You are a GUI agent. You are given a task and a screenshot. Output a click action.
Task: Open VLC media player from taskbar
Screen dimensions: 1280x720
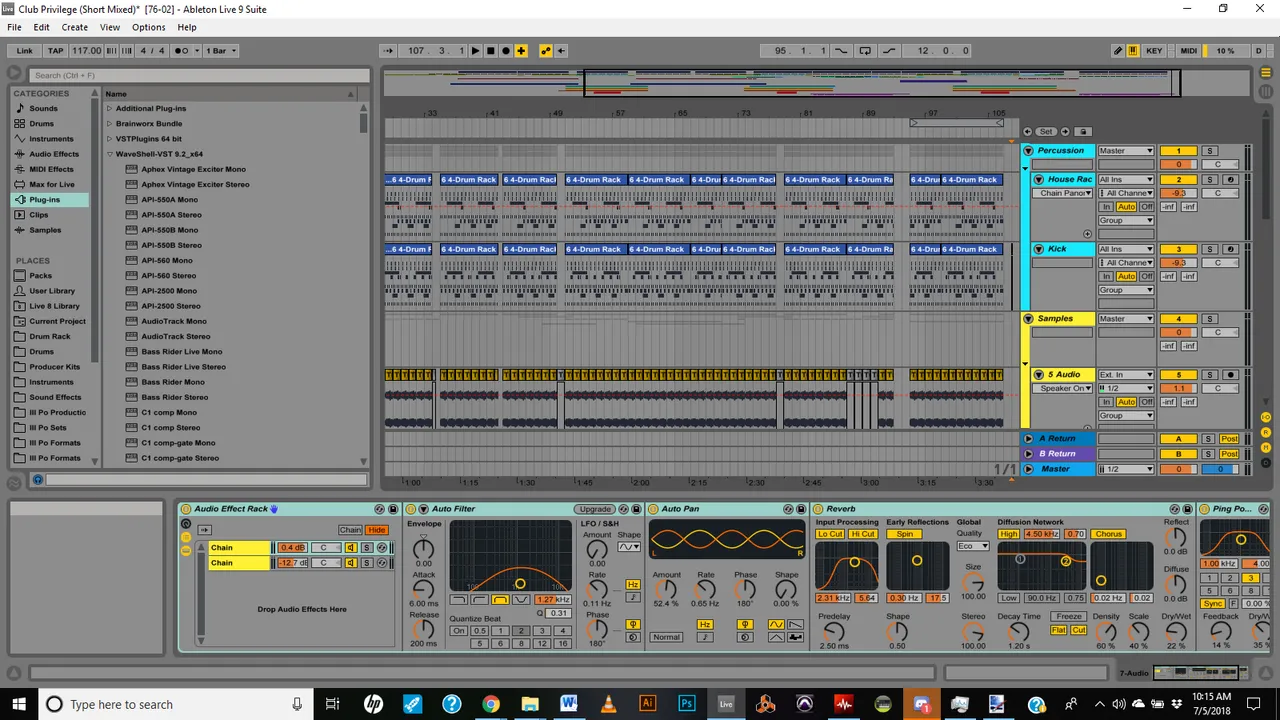(x=608, y=704)
